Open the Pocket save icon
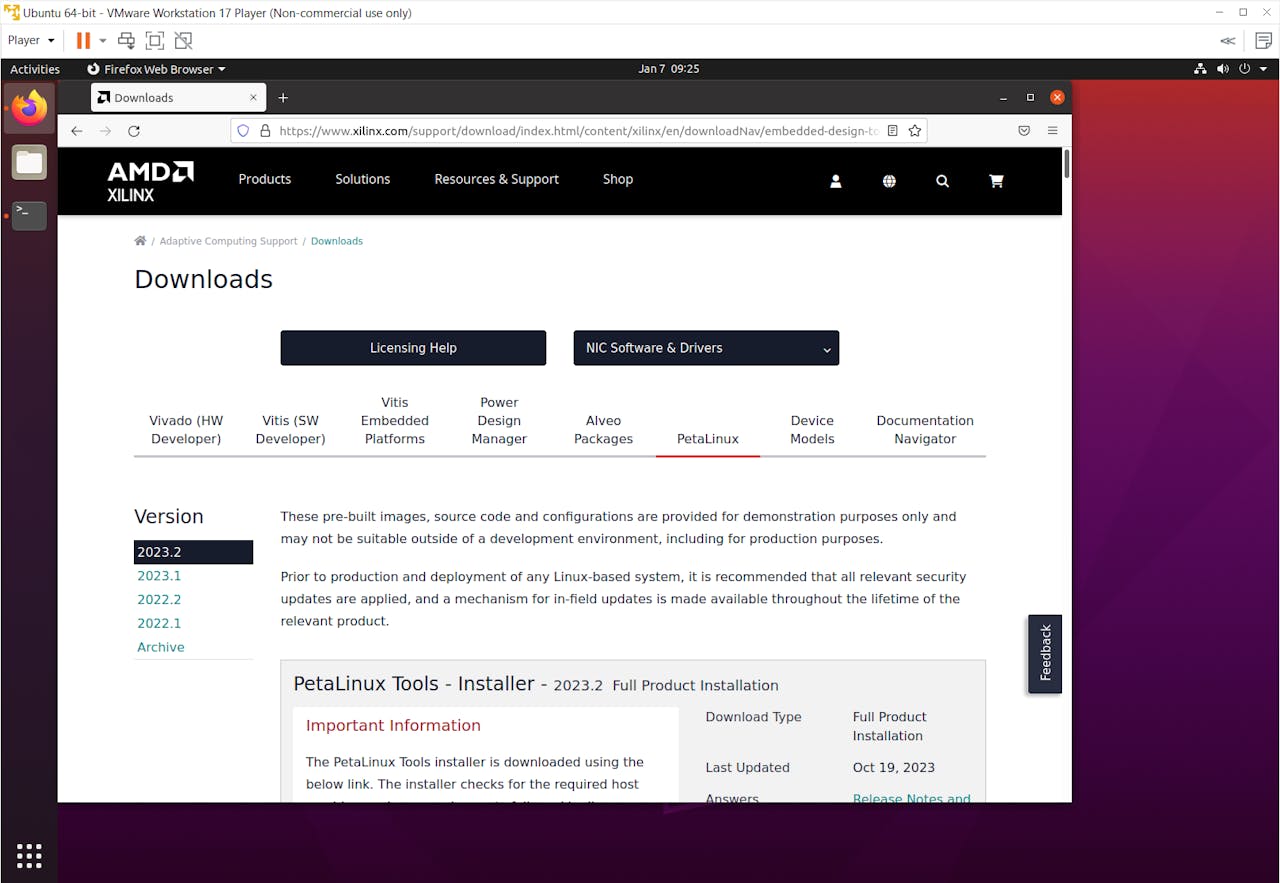1280x883 pixels. tap(1024, 131)
